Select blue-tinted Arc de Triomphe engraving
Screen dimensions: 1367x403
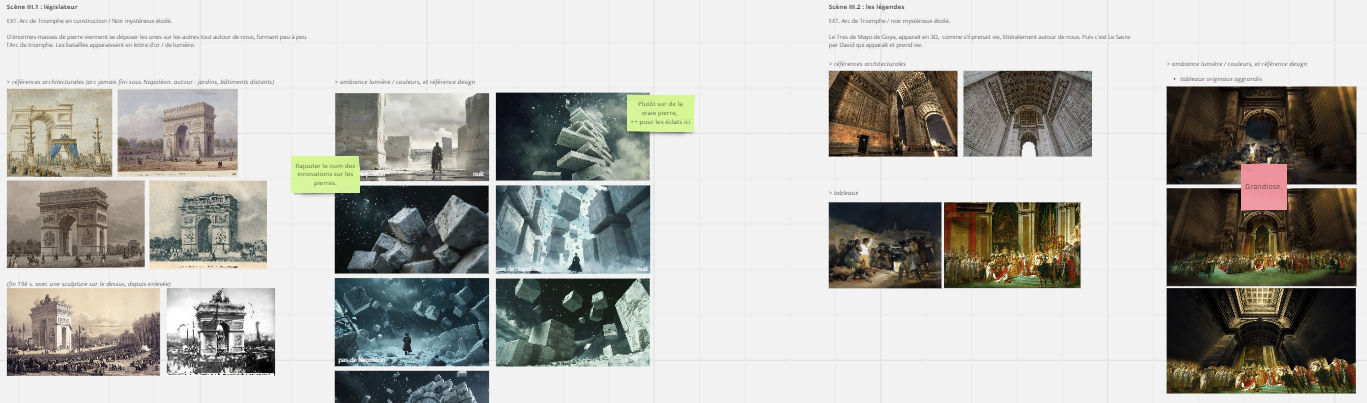point(208,223)
